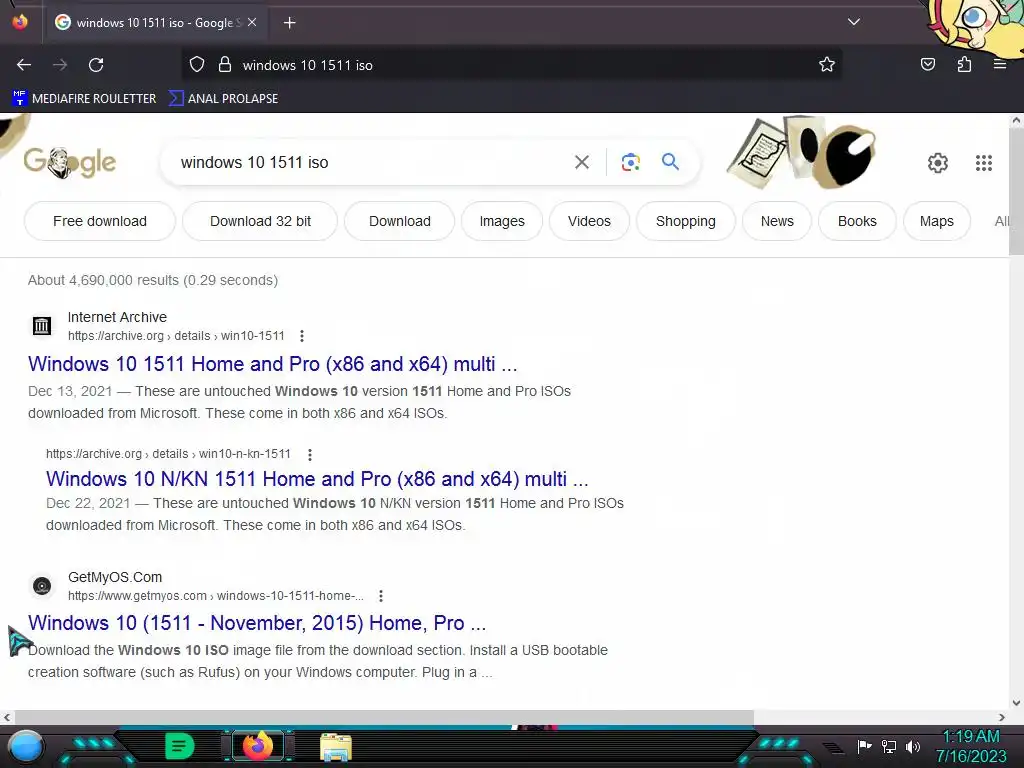Open File Explorer from the taskbar
This screenshot has width=1024, height=768.
pyautogui.click(x=336, y=746)
